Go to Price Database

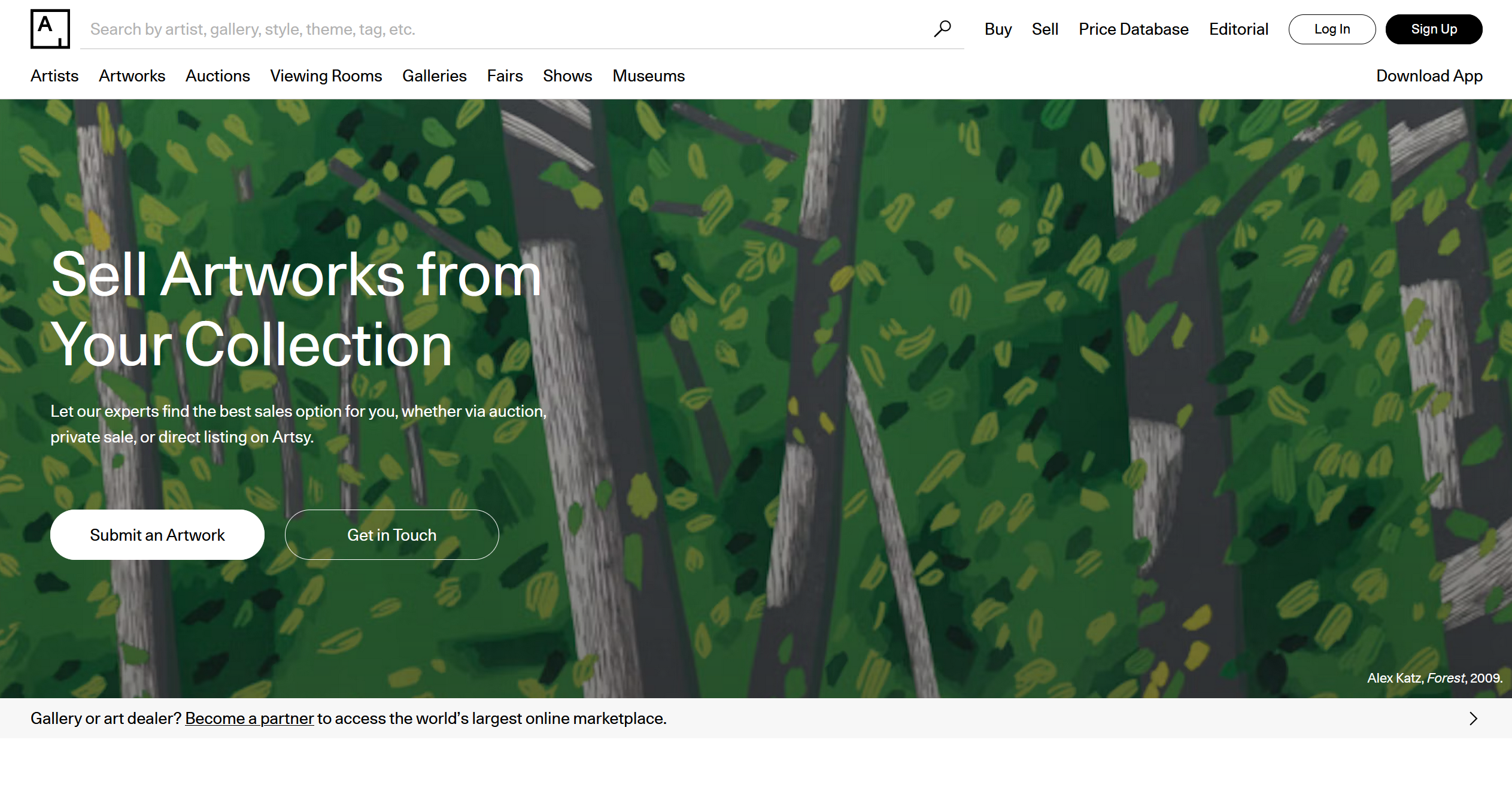point(1134,29)
